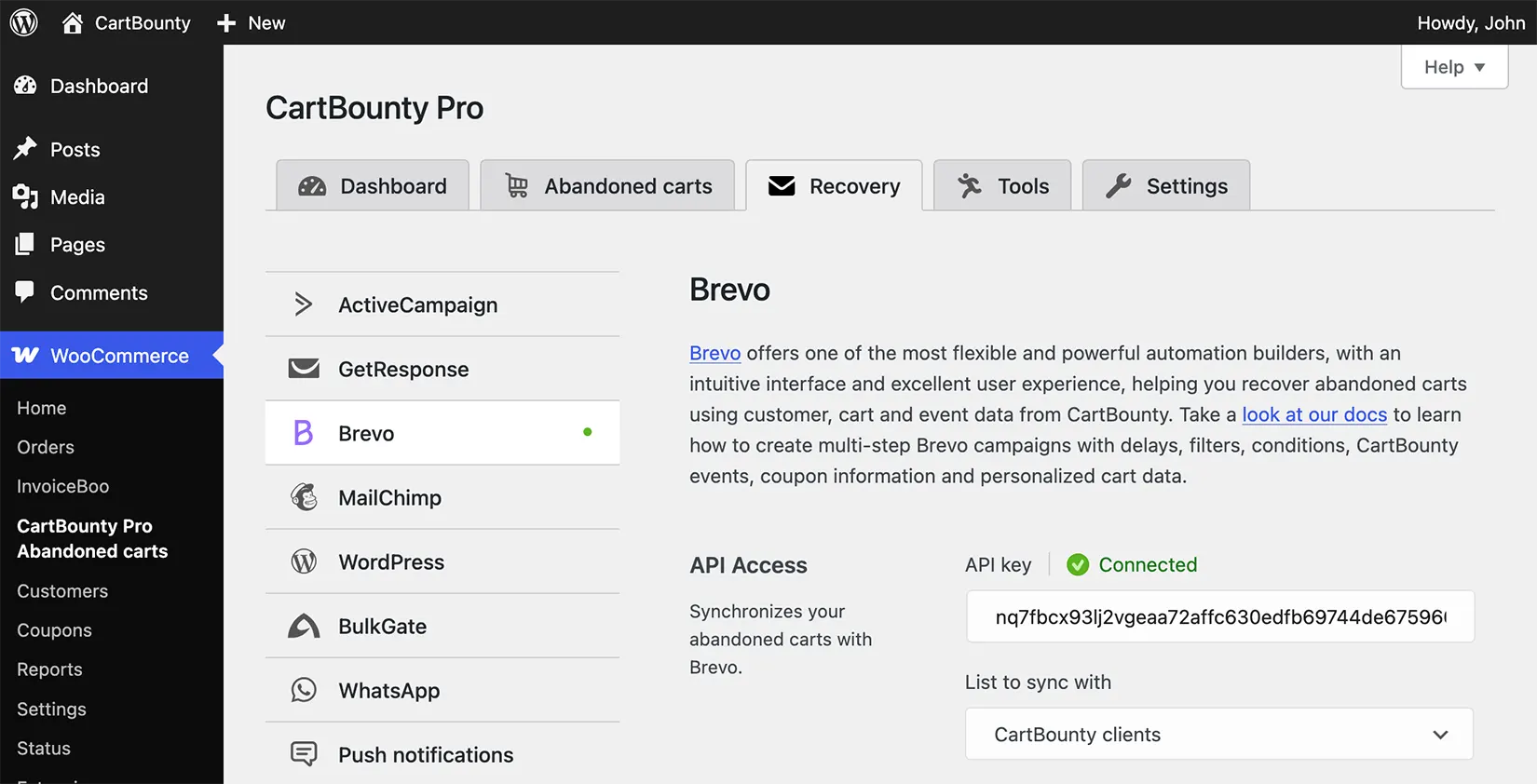Click the Brevo B logo icon
This screenshot has width=1537, height=784.
point(304,433)
